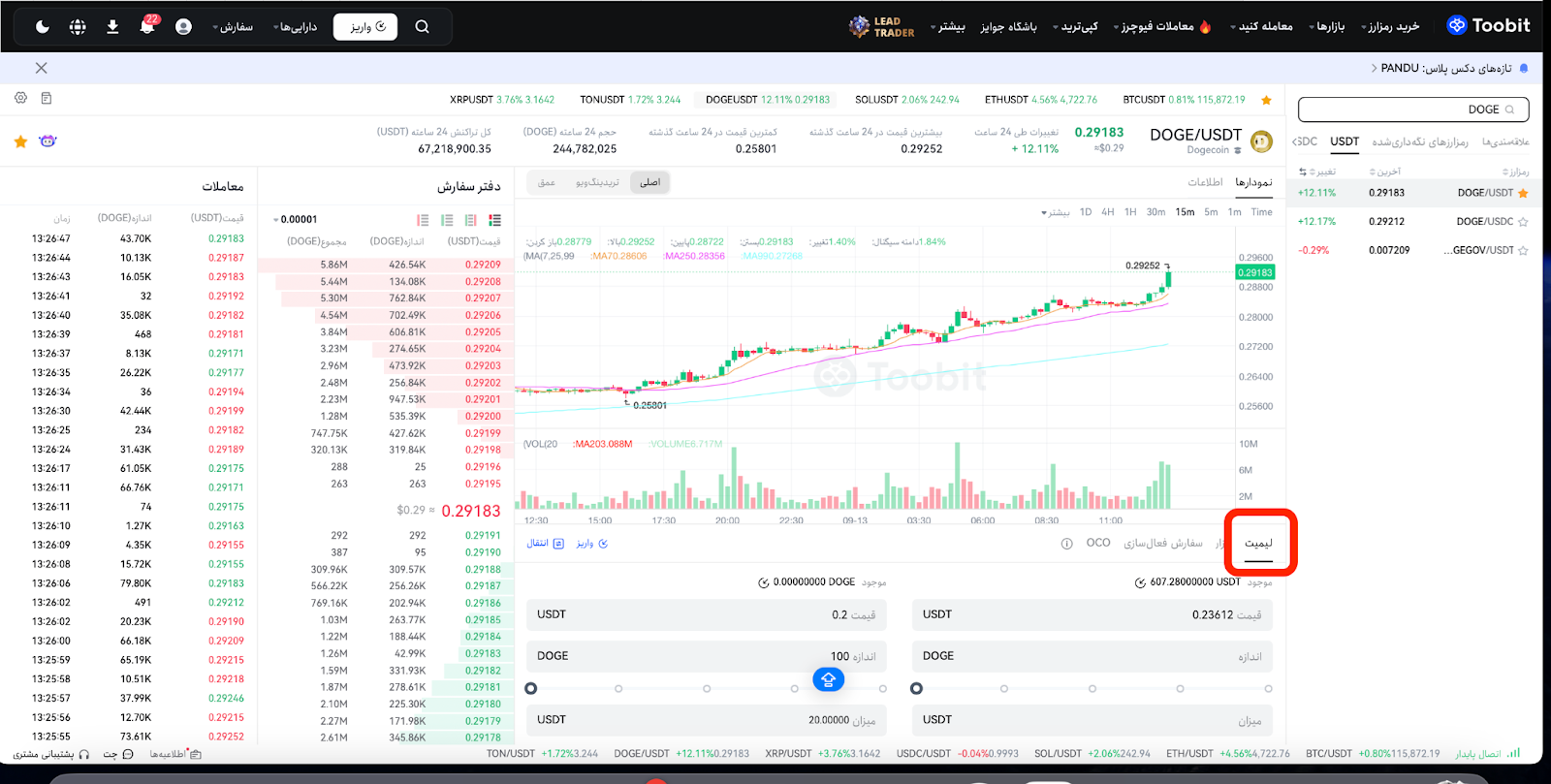Expand the سفارش (orders) dropdown

[233, 27]
